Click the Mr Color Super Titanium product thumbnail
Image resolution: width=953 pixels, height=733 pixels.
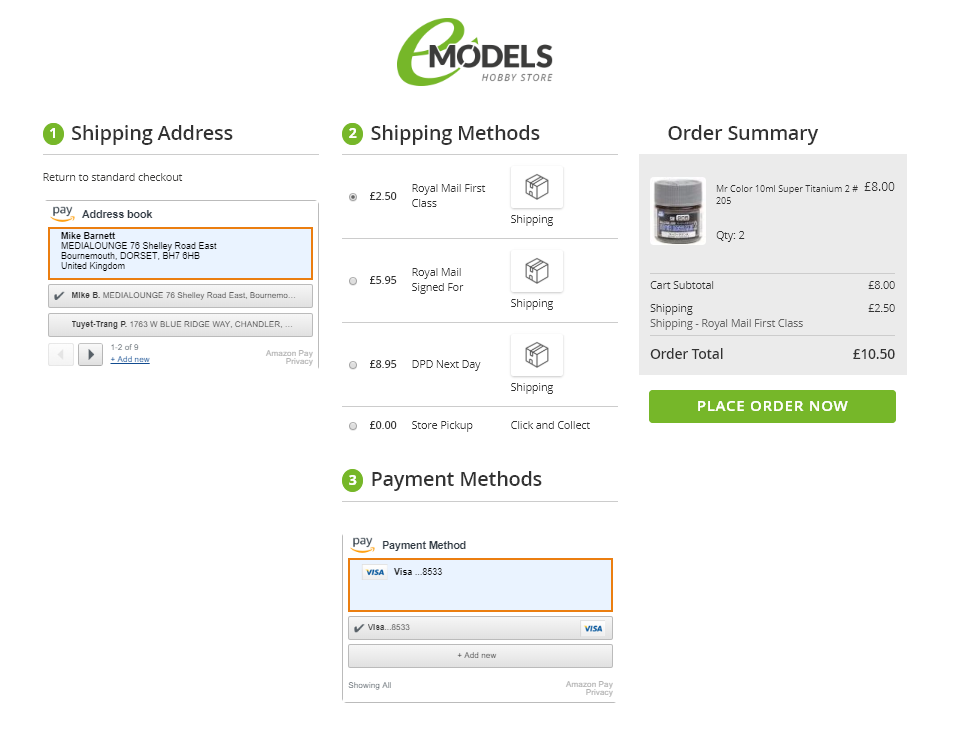tap(678, 211)
